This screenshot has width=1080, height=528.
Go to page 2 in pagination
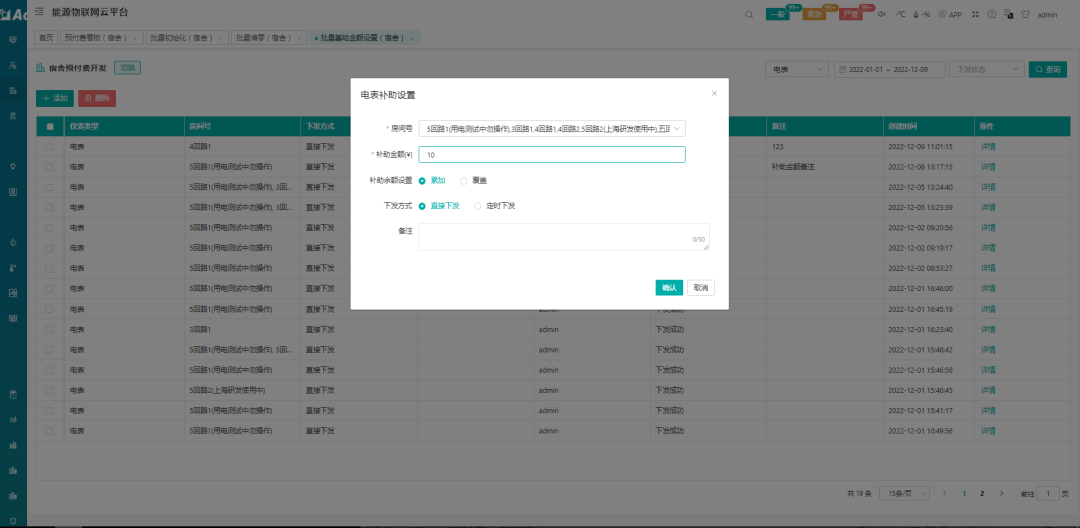point(982,494)
